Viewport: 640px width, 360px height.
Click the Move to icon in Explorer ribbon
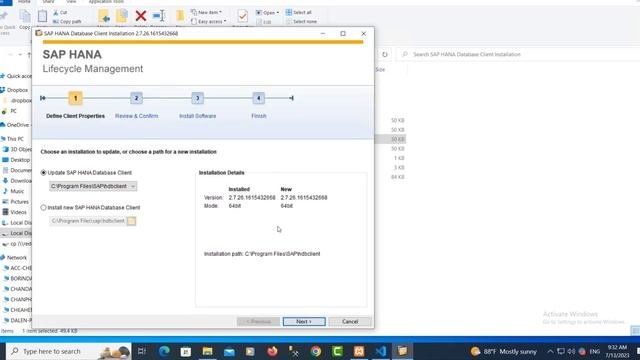104,16
